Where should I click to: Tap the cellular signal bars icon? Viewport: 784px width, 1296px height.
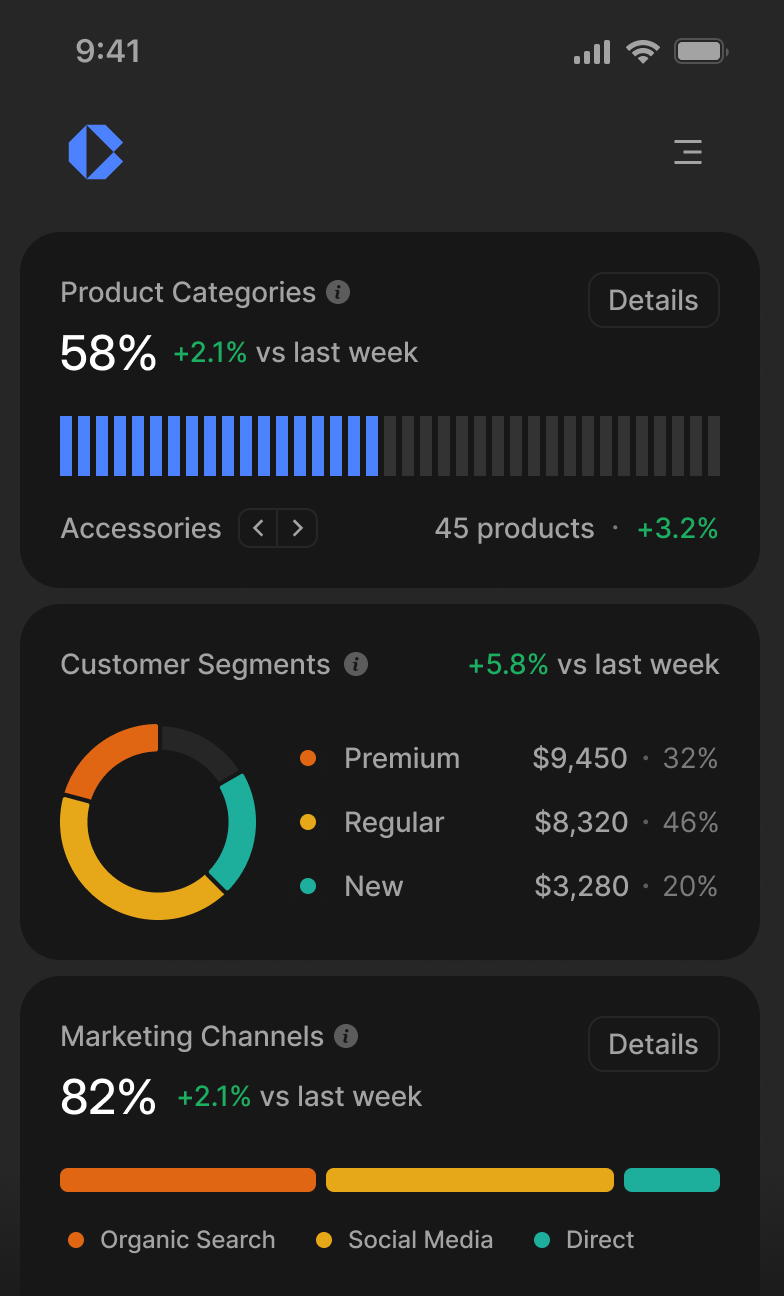(x=592, y=53)
